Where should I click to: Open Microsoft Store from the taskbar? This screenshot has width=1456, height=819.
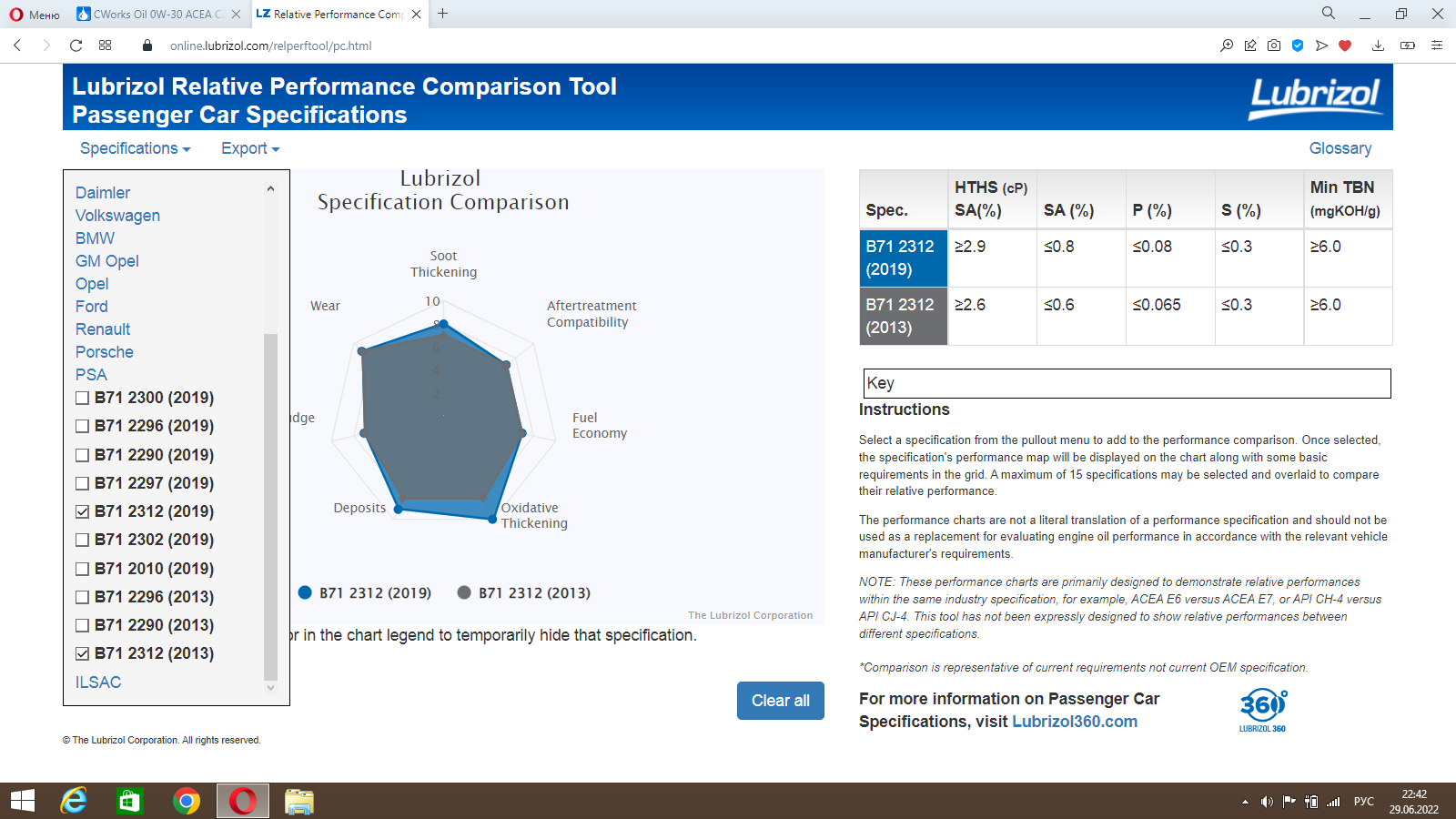tap(130, 801)
